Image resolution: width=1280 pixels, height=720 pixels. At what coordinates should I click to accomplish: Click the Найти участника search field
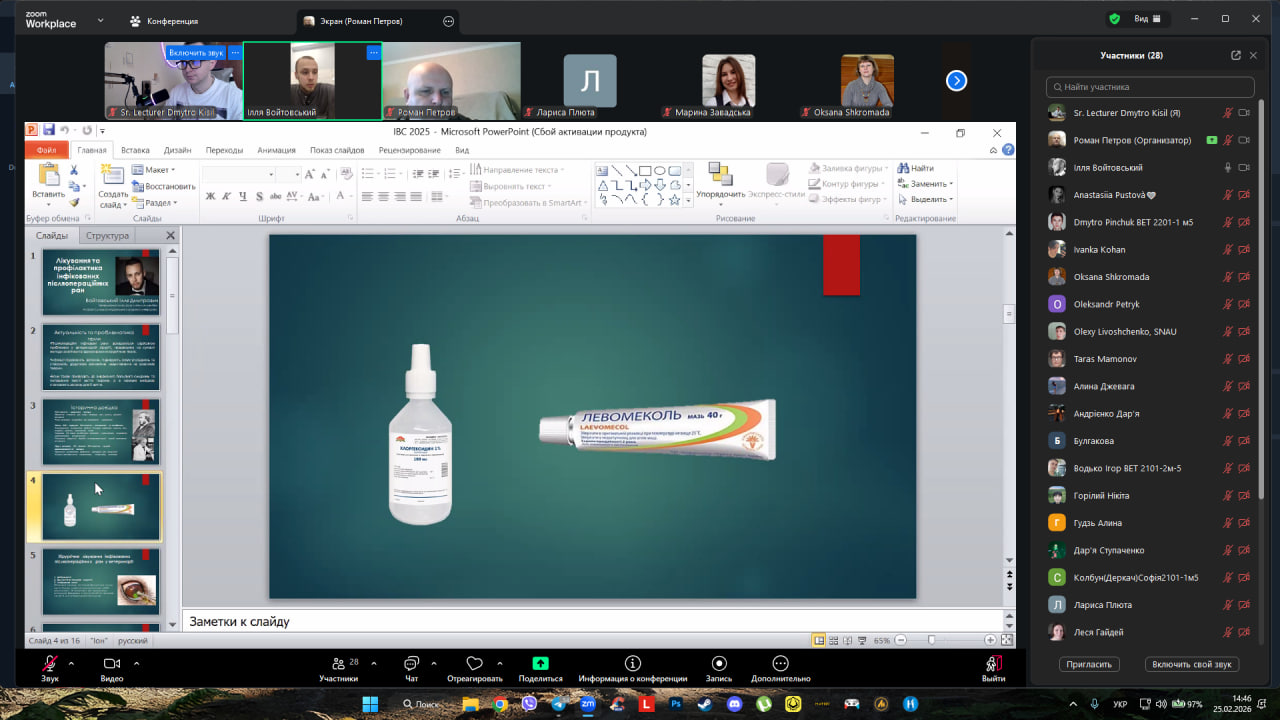1150,87
